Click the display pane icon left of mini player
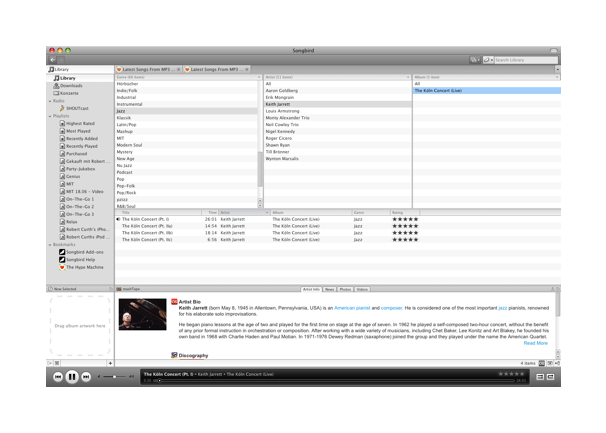This screenshot has height=433, width=606. click(x=540, y=377)
